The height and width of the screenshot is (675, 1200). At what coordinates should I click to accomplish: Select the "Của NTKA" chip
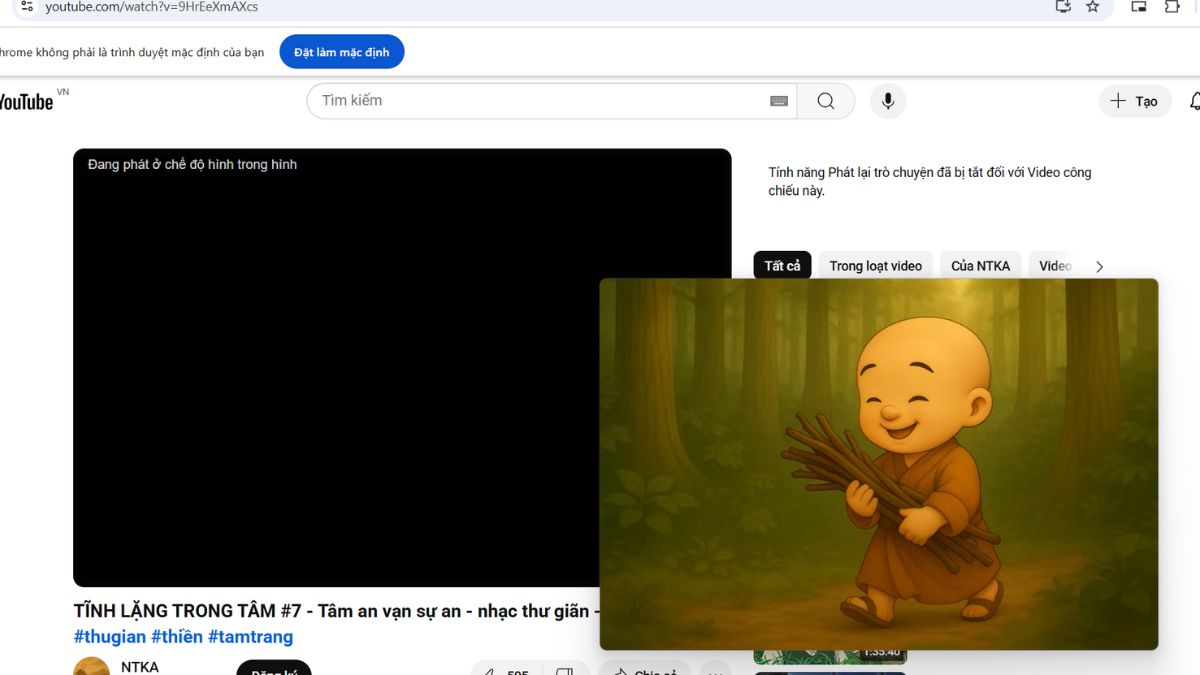980,266
